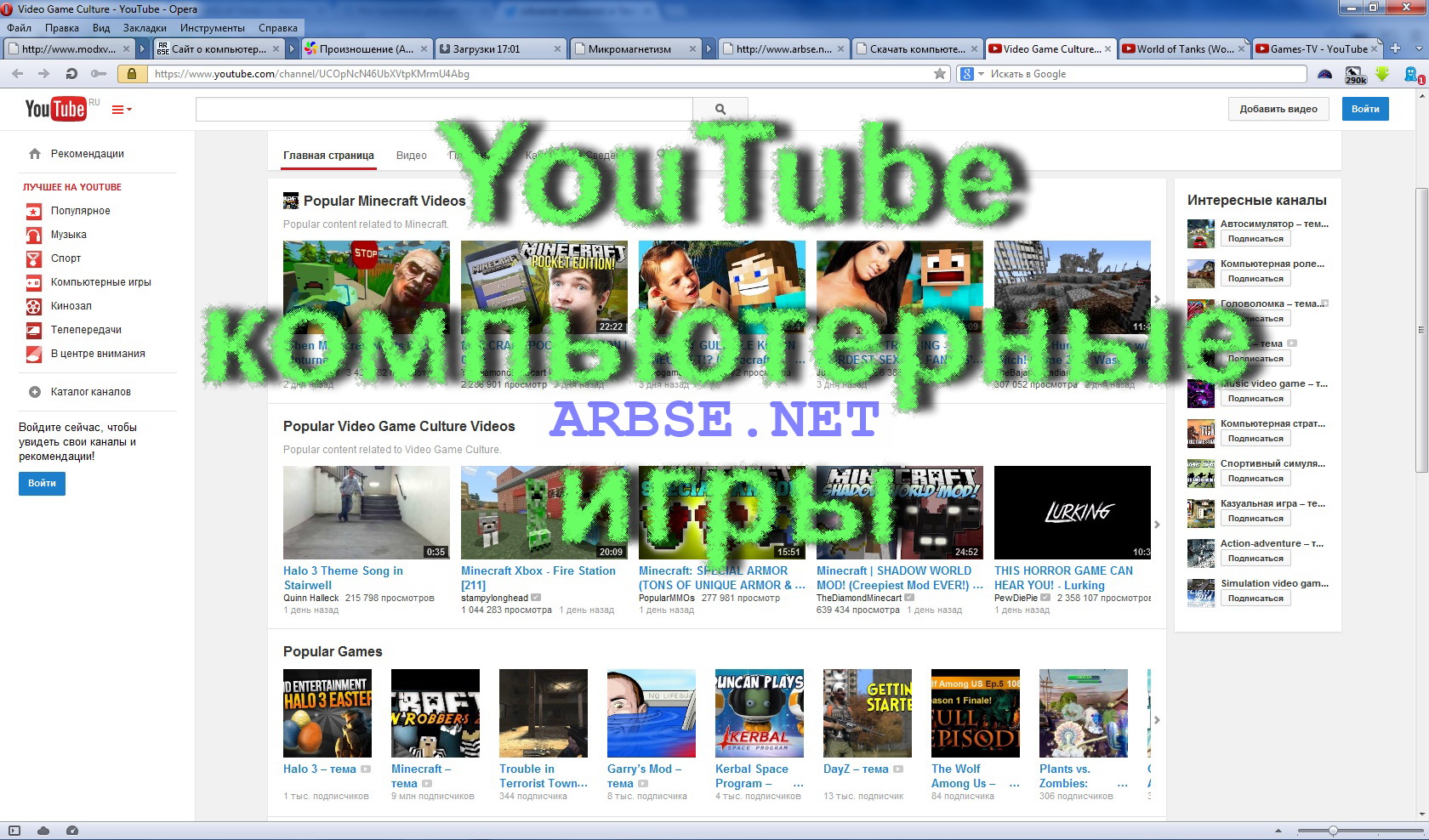Open the Справка menu
The image size is (1429, 840).
[278, 28]
